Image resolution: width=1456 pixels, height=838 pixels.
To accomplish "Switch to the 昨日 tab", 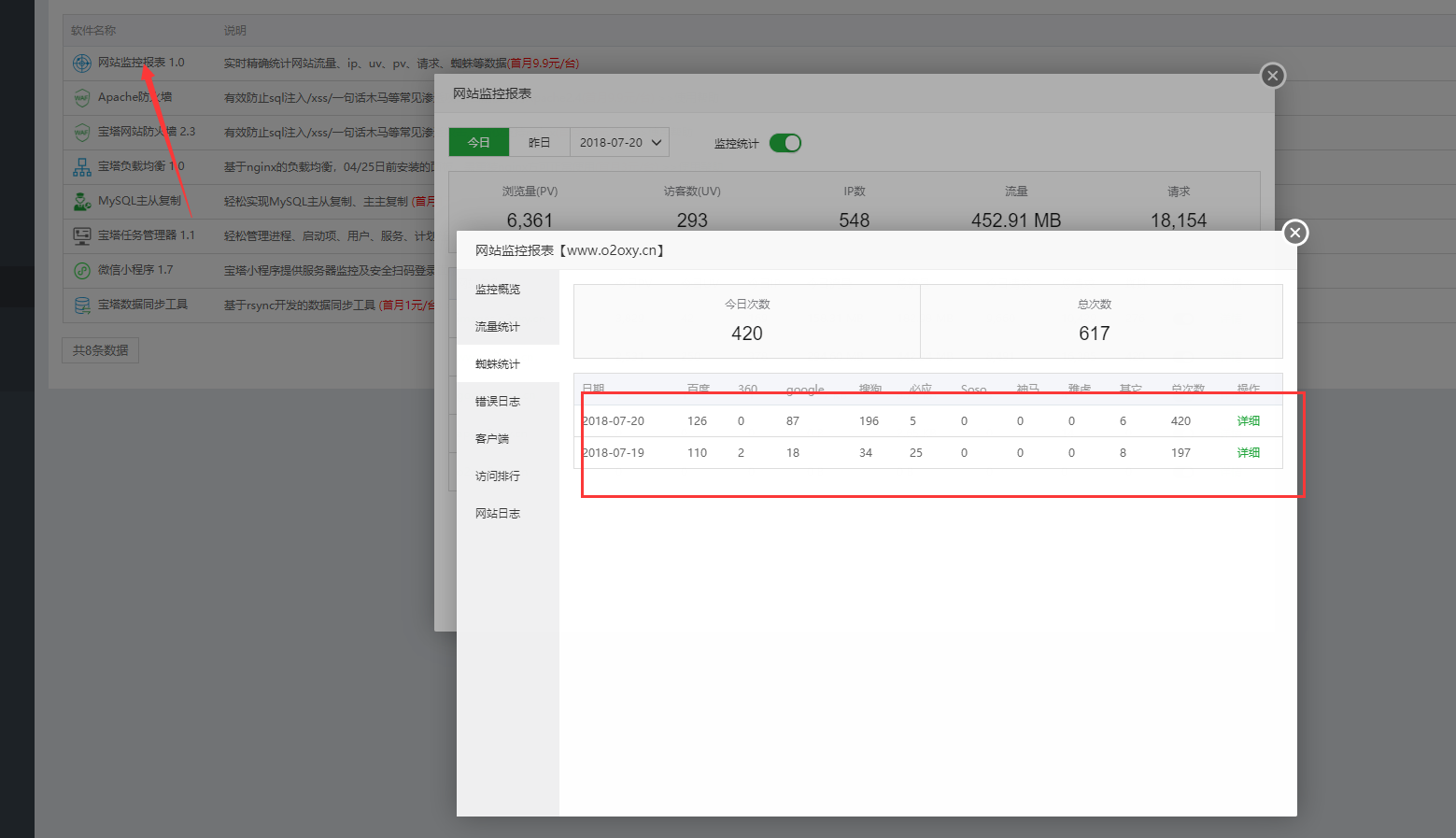I will tap(540, 141).
